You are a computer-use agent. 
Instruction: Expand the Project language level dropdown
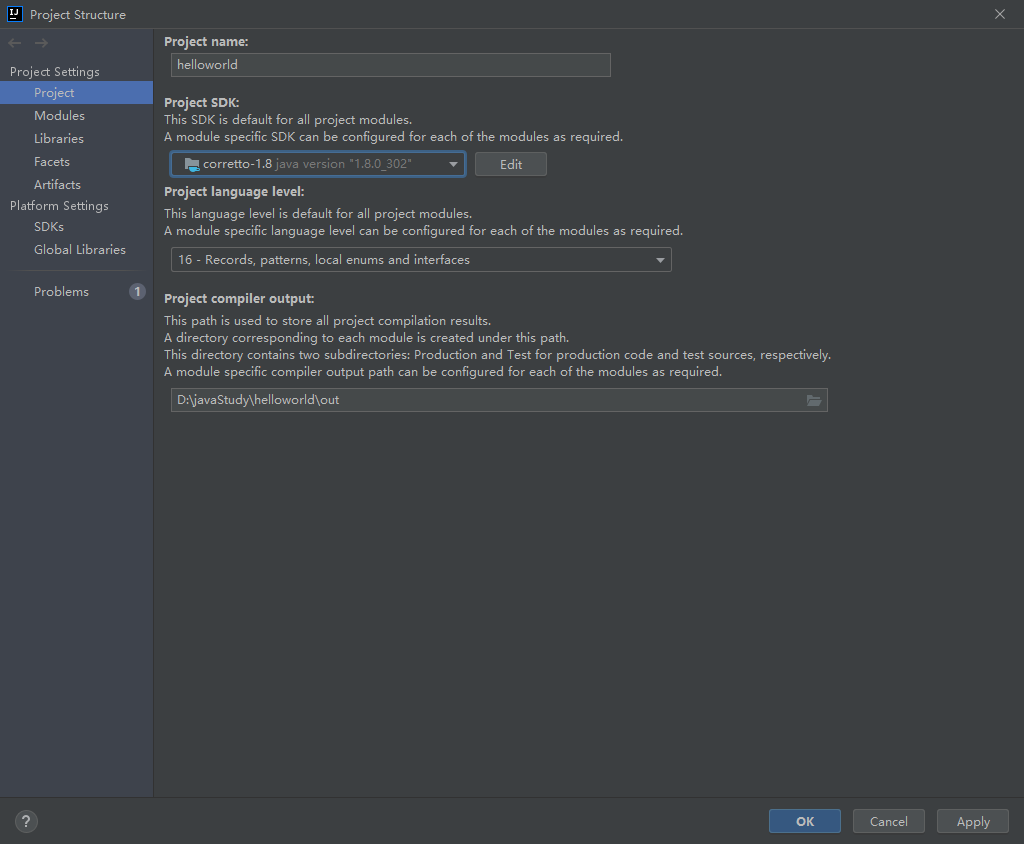pyautogui.click(x=421, y=260)
